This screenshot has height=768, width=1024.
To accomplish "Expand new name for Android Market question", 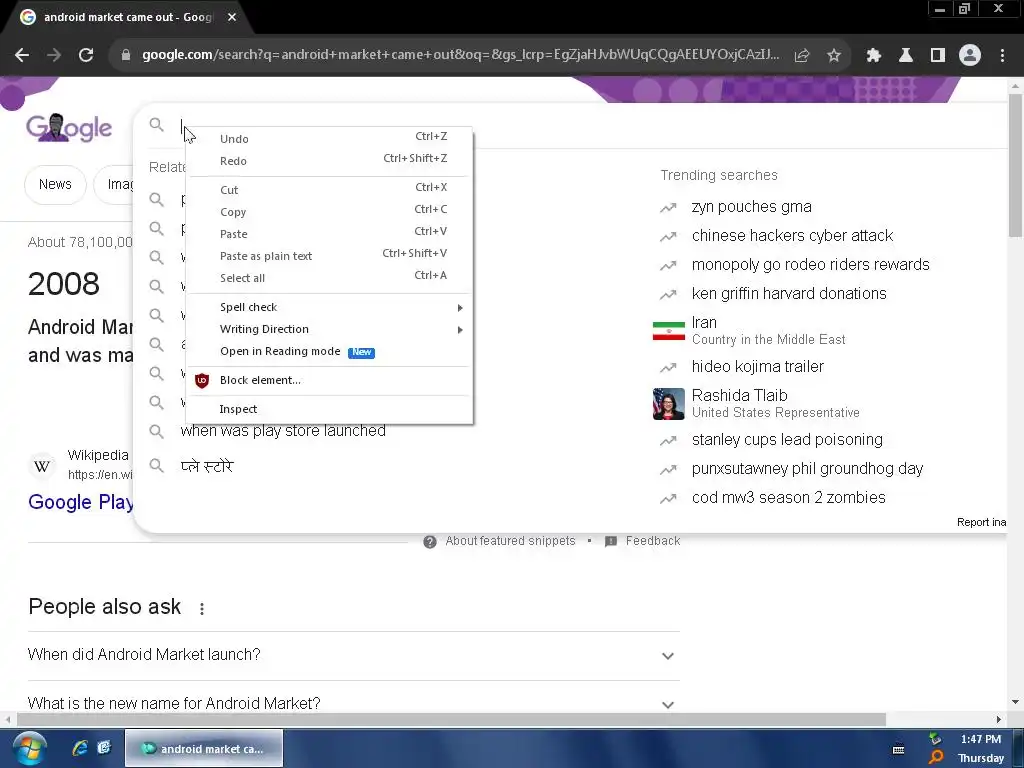I will (667, 705).
